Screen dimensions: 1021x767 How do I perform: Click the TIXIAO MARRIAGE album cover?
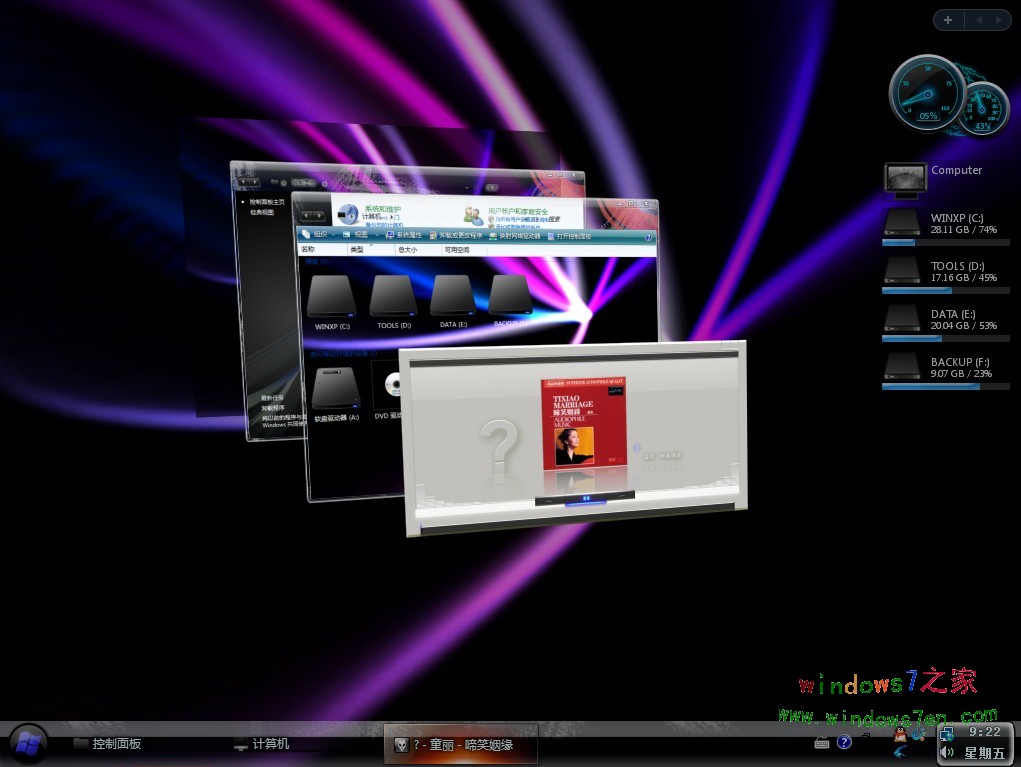coord(583,422)
